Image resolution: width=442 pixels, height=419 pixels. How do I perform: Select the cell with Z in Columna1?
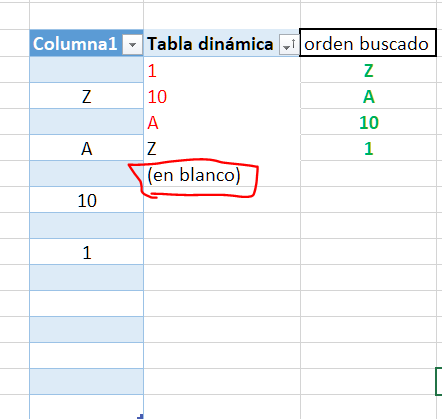(x=86, y=96)
